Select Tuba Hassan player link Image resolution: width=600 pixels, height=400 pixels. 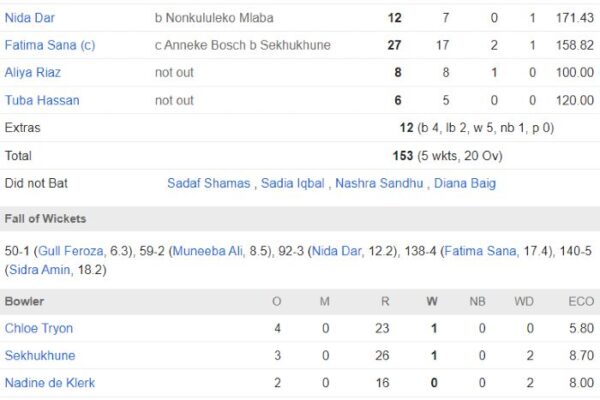(42, 101)
